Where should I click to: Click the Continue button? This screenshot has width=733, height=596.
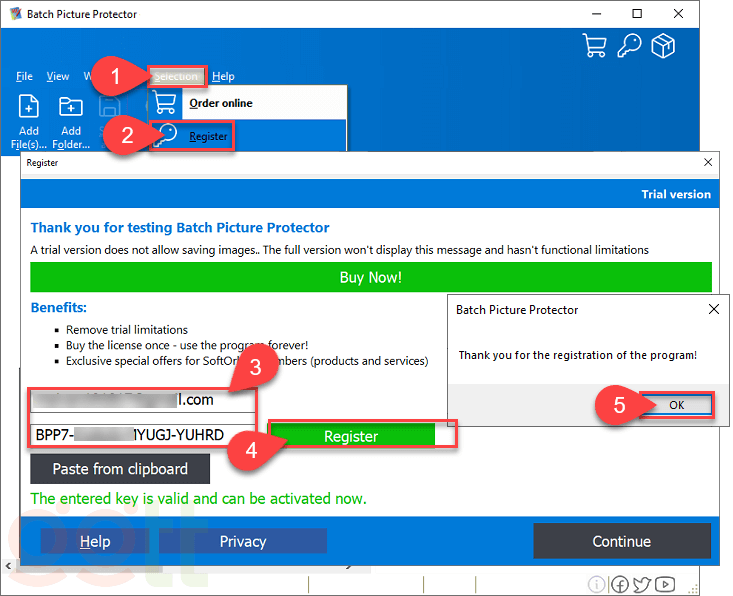click(621, 541)
